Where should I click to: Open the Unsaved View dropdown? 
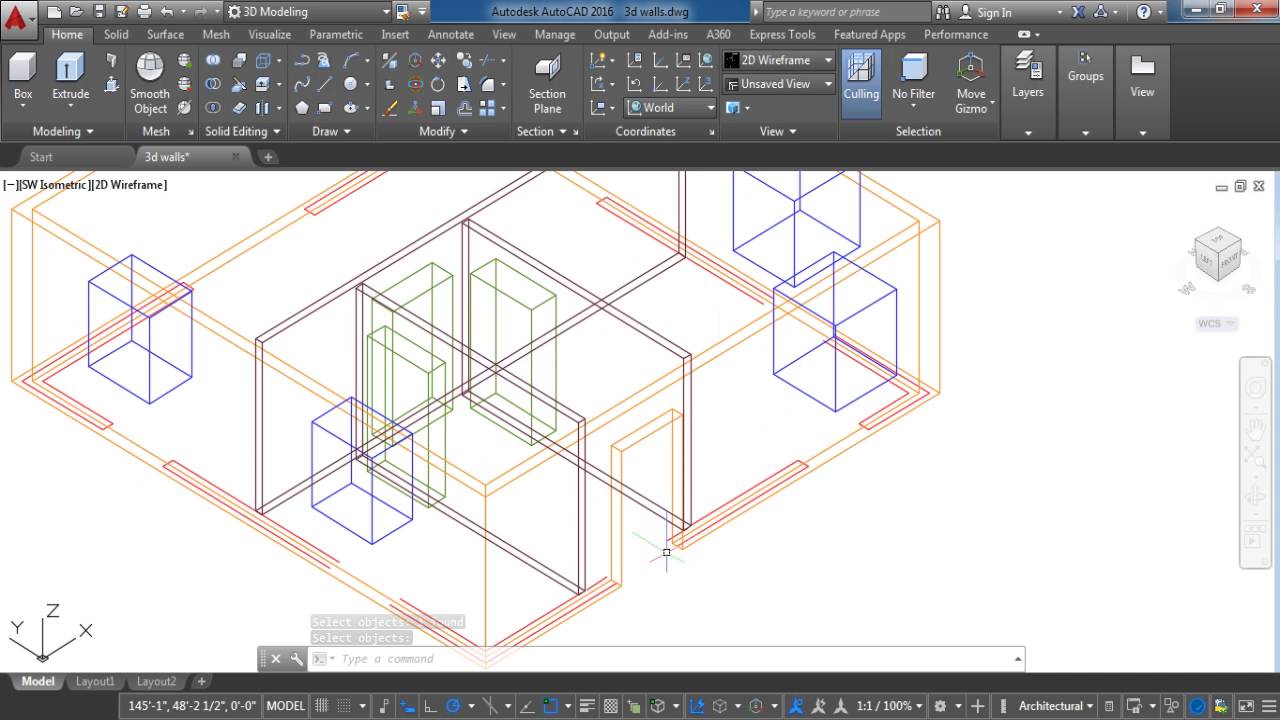(x=779, y=84)
